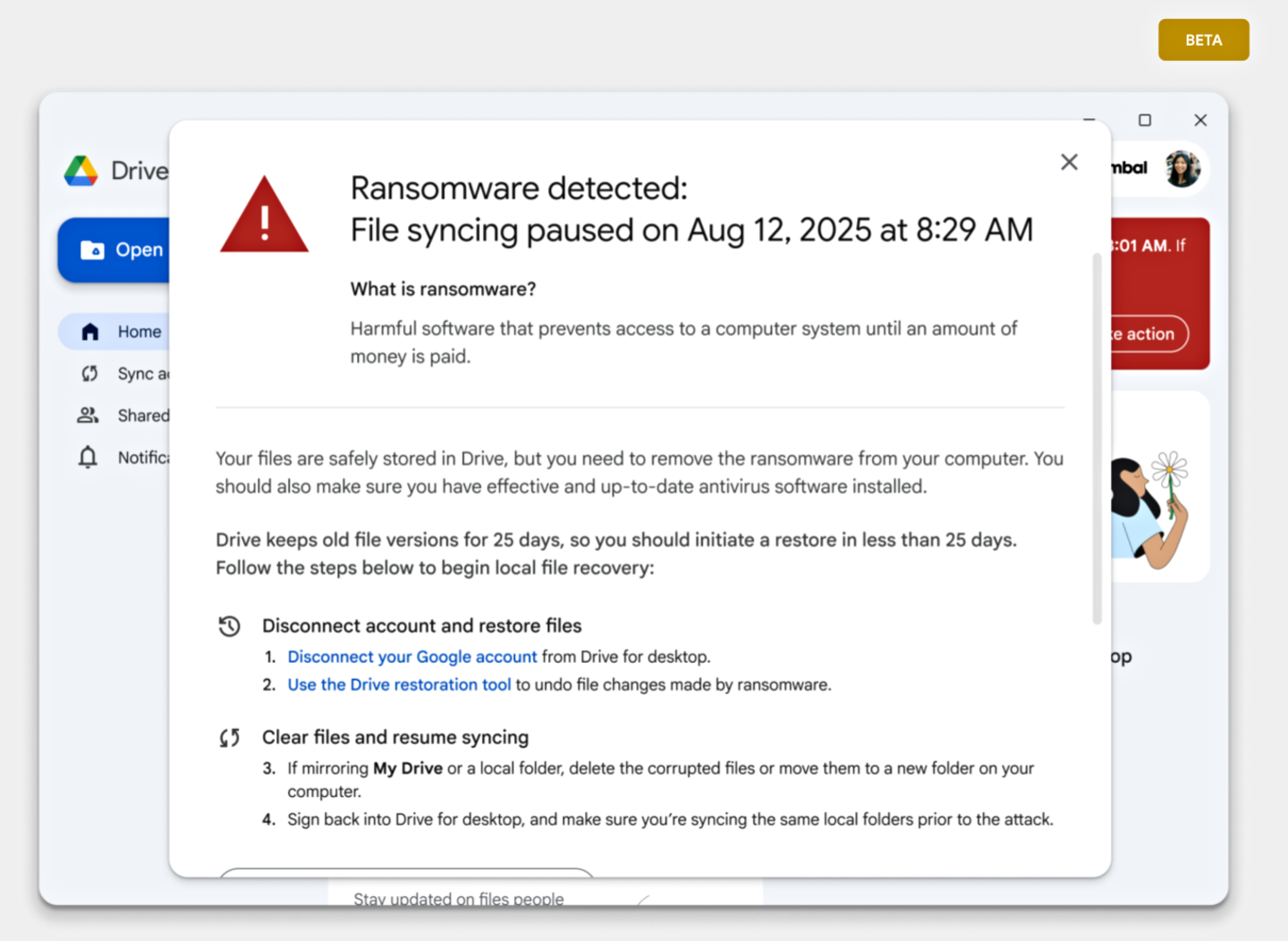Click the blue Open button
The image size is (1288, 941).
(114, 250)
